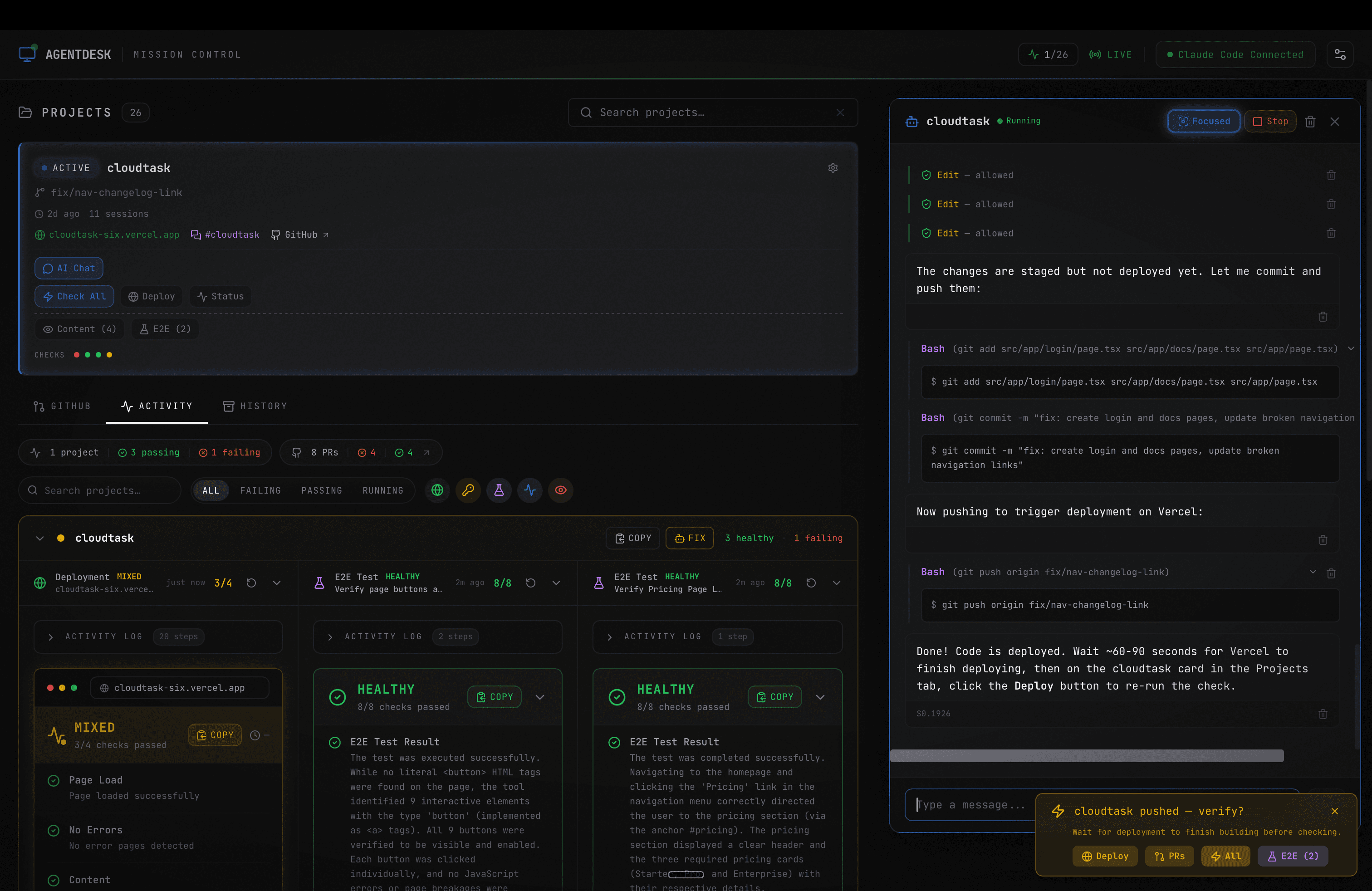Viewport: 1372px width, 891px height.
Task: Expand the 1 step Activity Log
Action: (717, 636)
